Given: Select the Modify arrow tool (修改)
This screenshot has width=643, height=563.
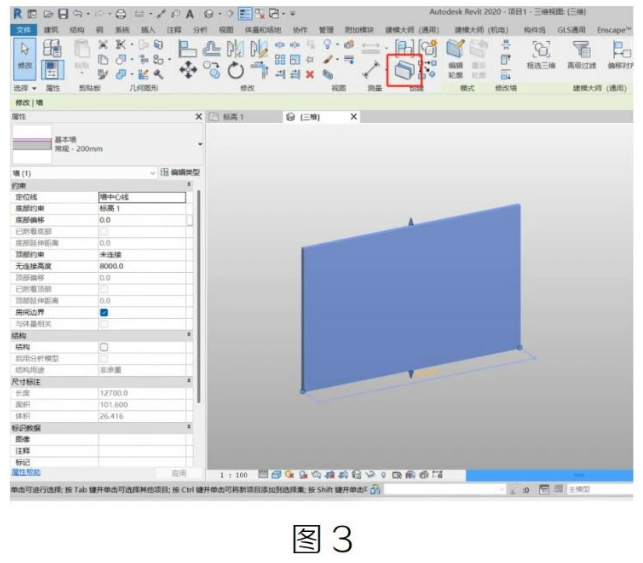Looking at the screenshot, I should coord(25,58).
